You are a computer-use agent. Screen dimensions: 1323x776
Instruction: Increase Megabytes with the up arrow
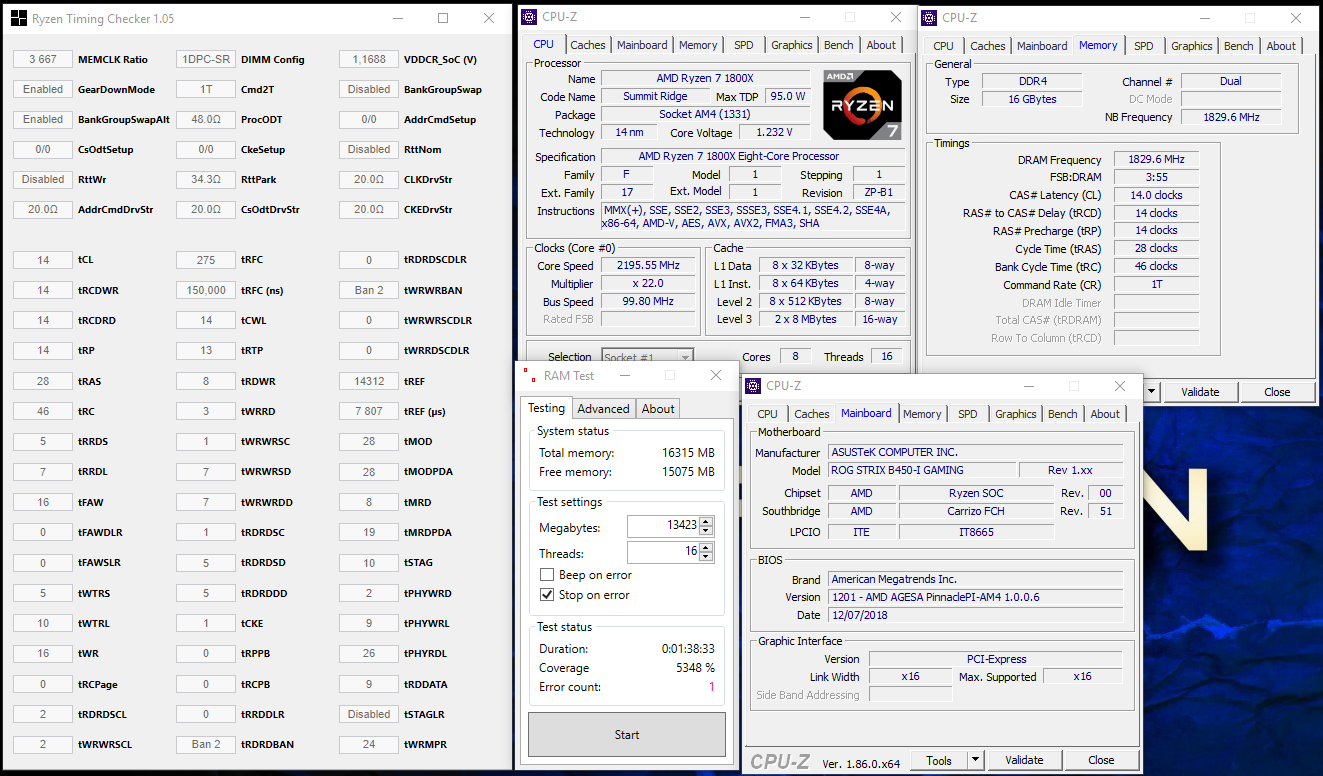tap(706, 522)
